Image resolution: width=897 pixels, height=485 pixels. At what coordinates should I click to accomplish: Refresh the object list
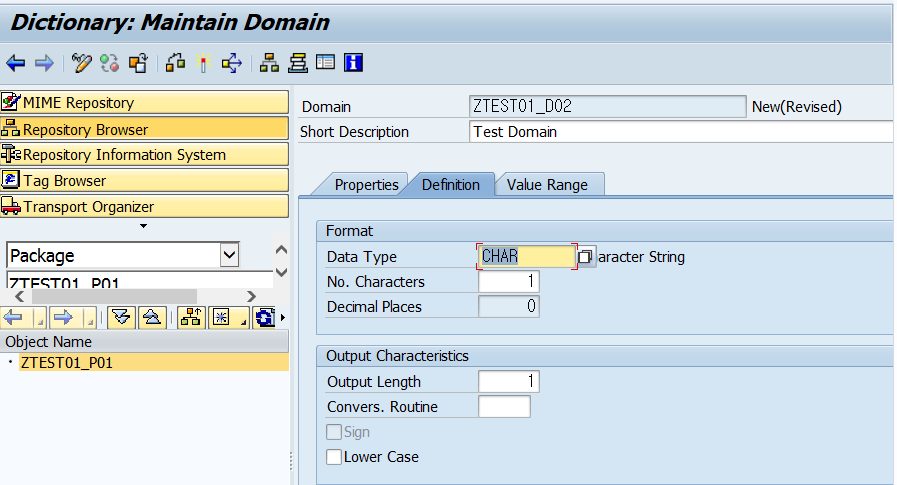point(264,317)
